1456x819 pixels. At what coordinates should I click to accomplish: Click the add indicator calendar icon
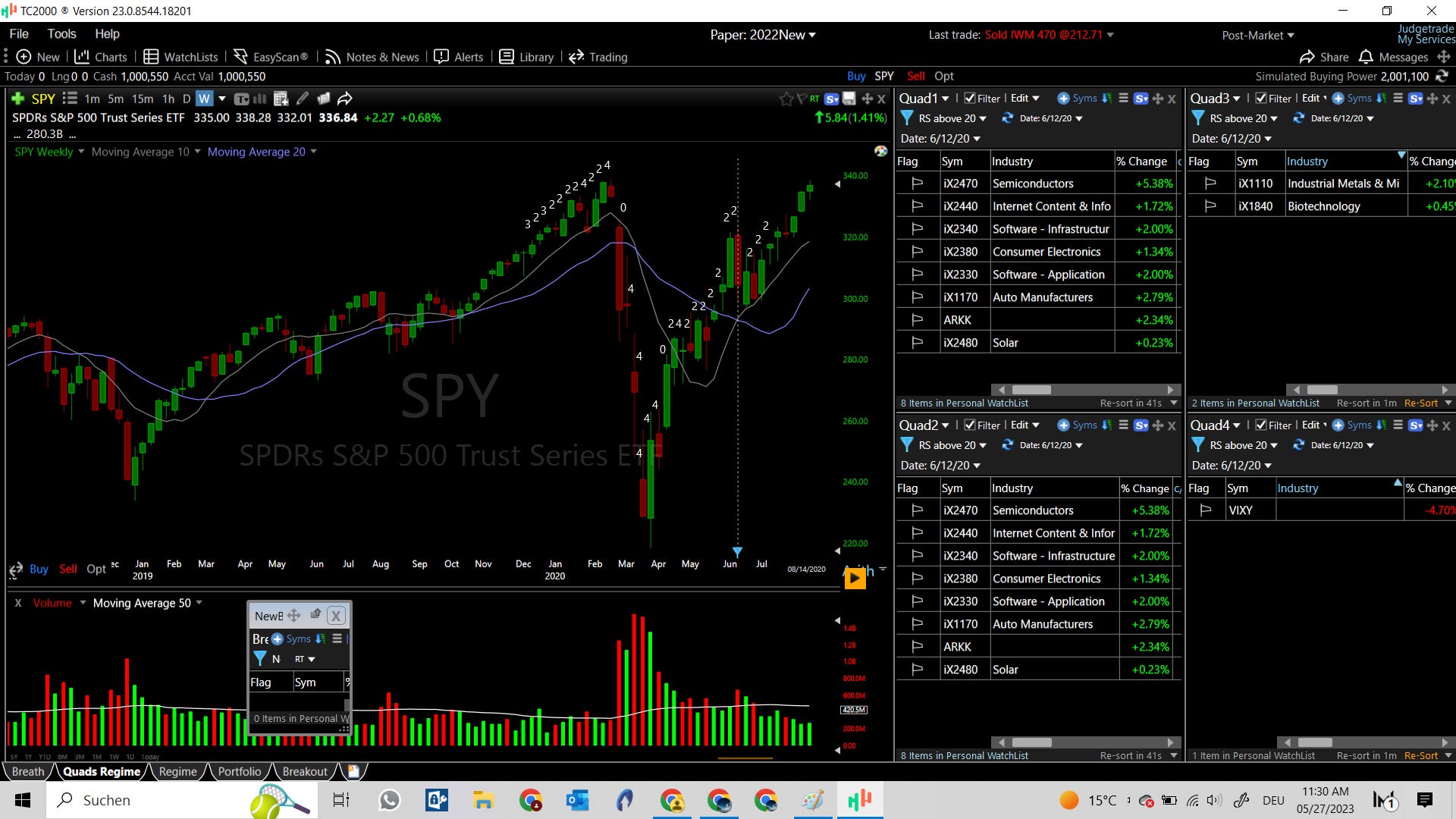click(x=281, y=99)
